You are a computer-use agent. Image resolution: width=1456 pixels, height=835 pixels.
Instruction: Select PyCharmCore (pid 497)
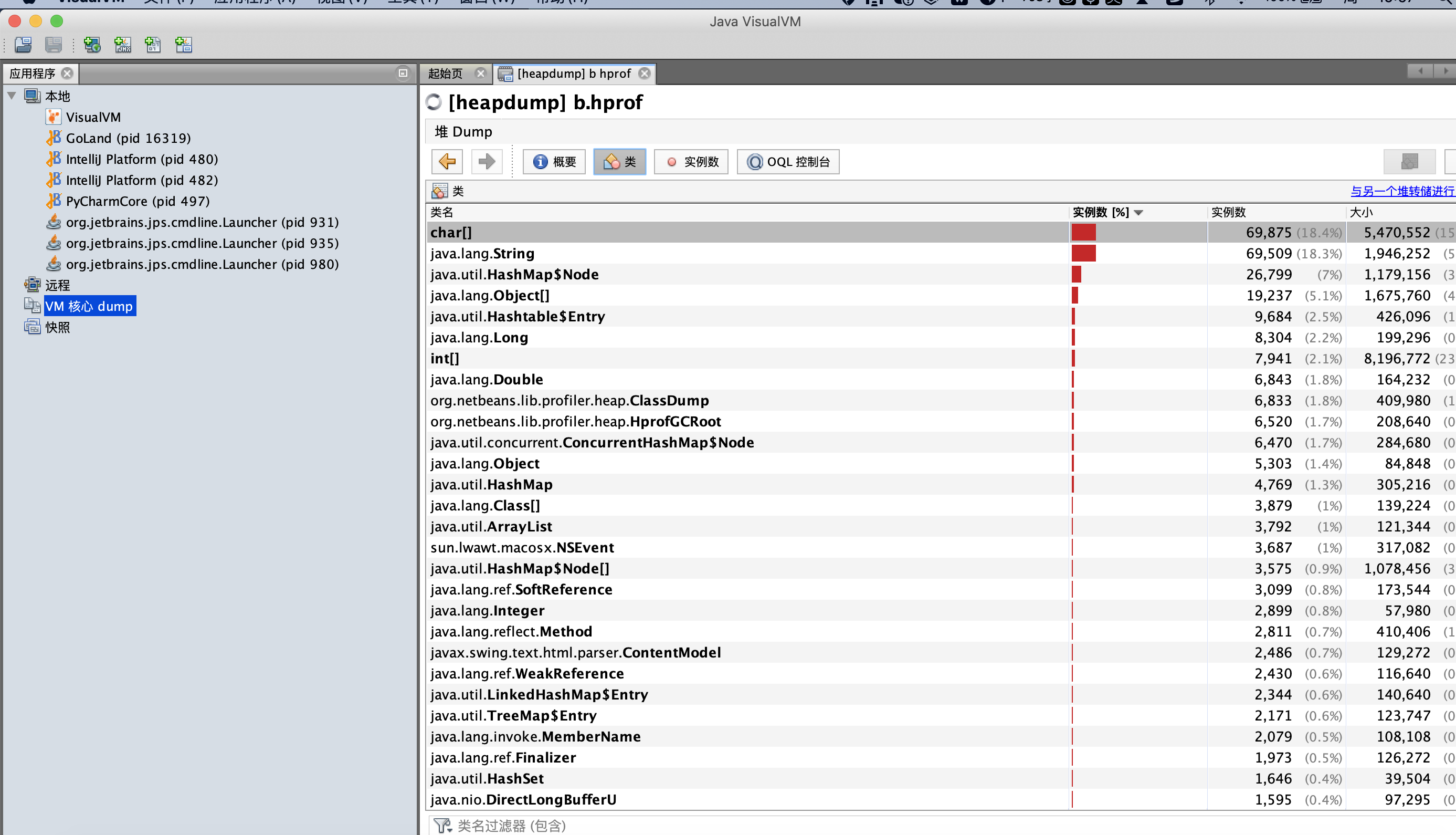coord(138,201)
